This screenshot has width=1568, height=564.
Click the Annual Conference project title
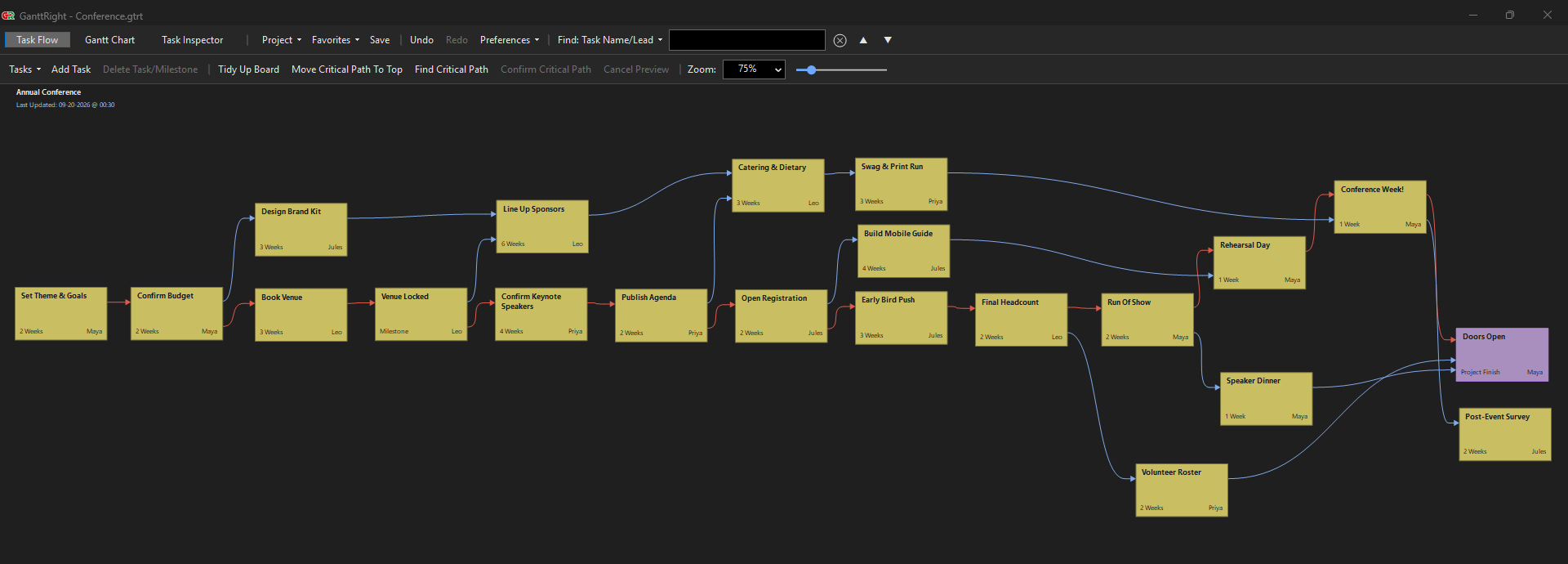pyautogui.click(x=48, y=92)
